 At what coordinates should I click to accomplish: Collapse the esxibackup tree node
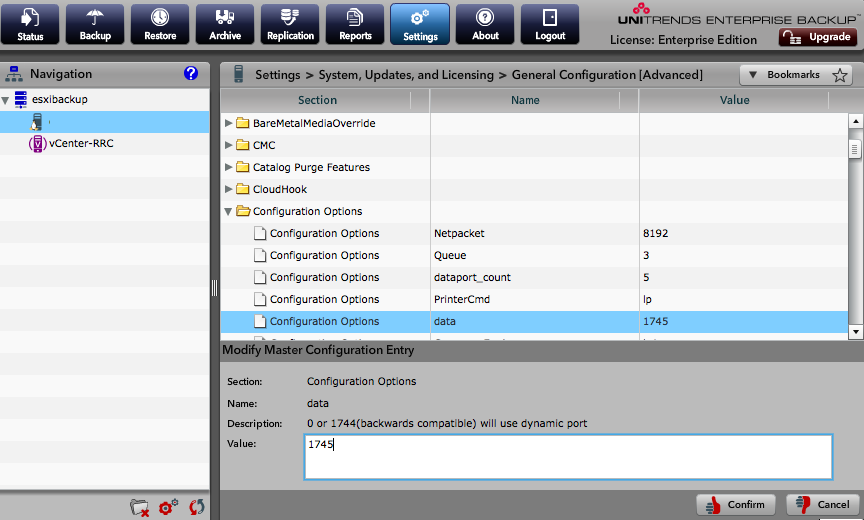6,100
